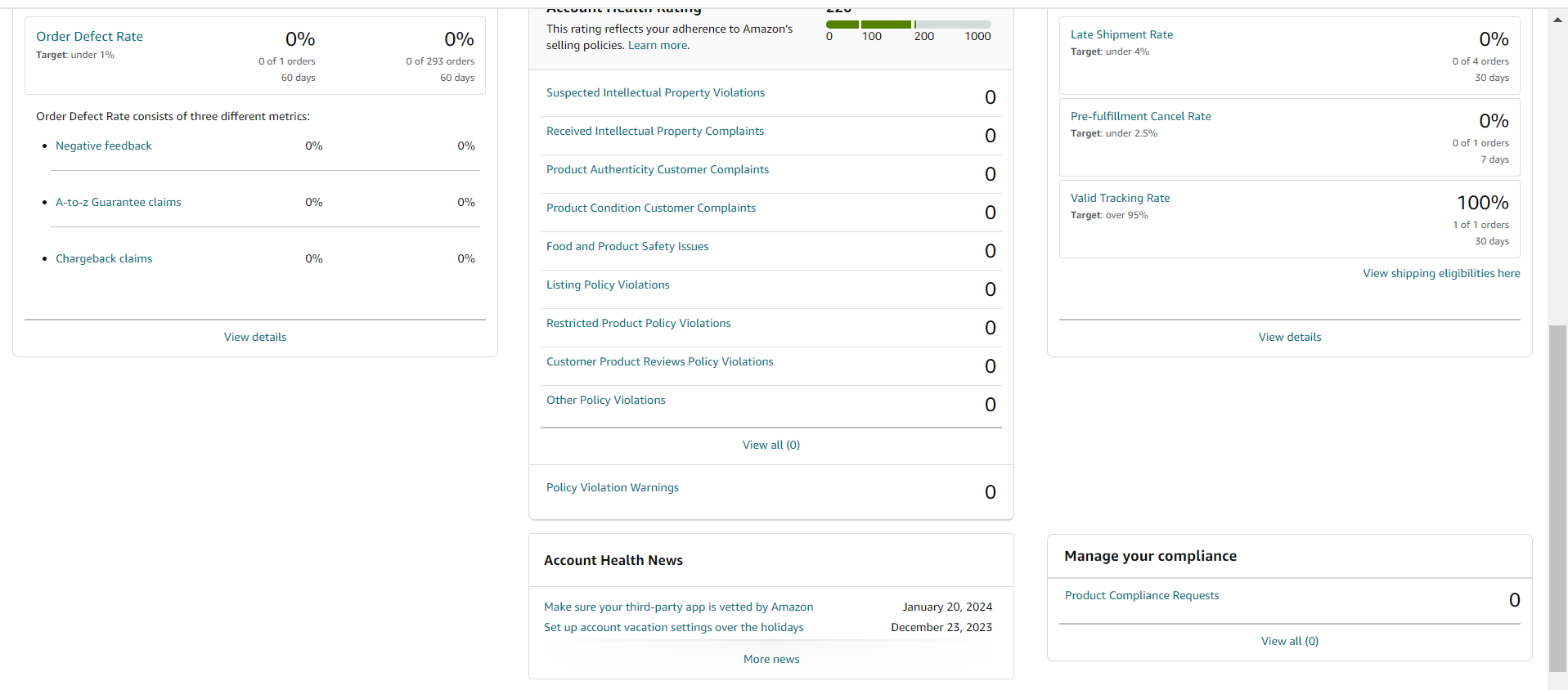
Task: Click View all (0) under policy violations
Action: pos(771,445)
